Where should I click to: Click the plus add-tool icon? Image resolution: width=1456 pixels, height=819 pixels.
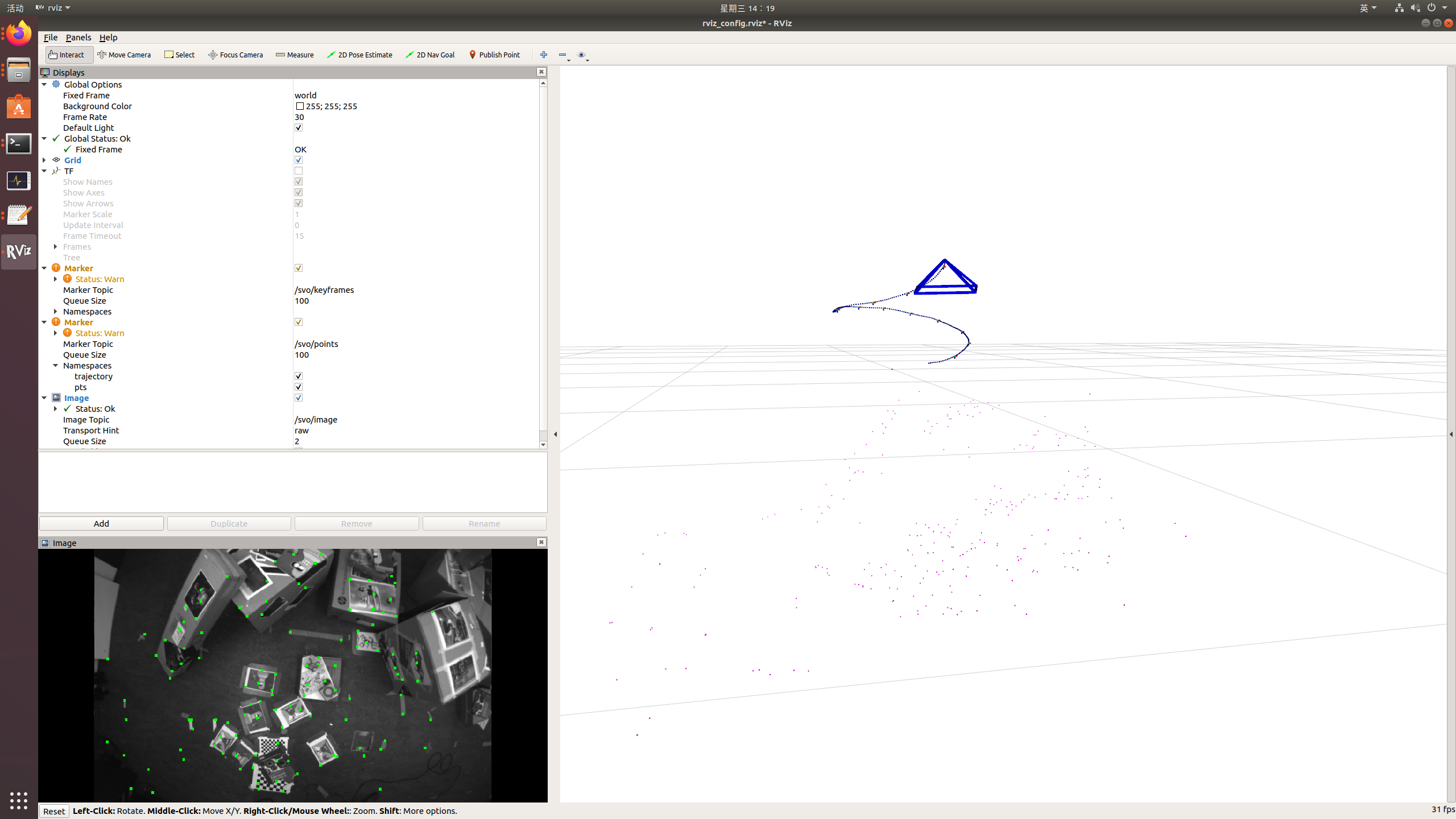[544, 55]
